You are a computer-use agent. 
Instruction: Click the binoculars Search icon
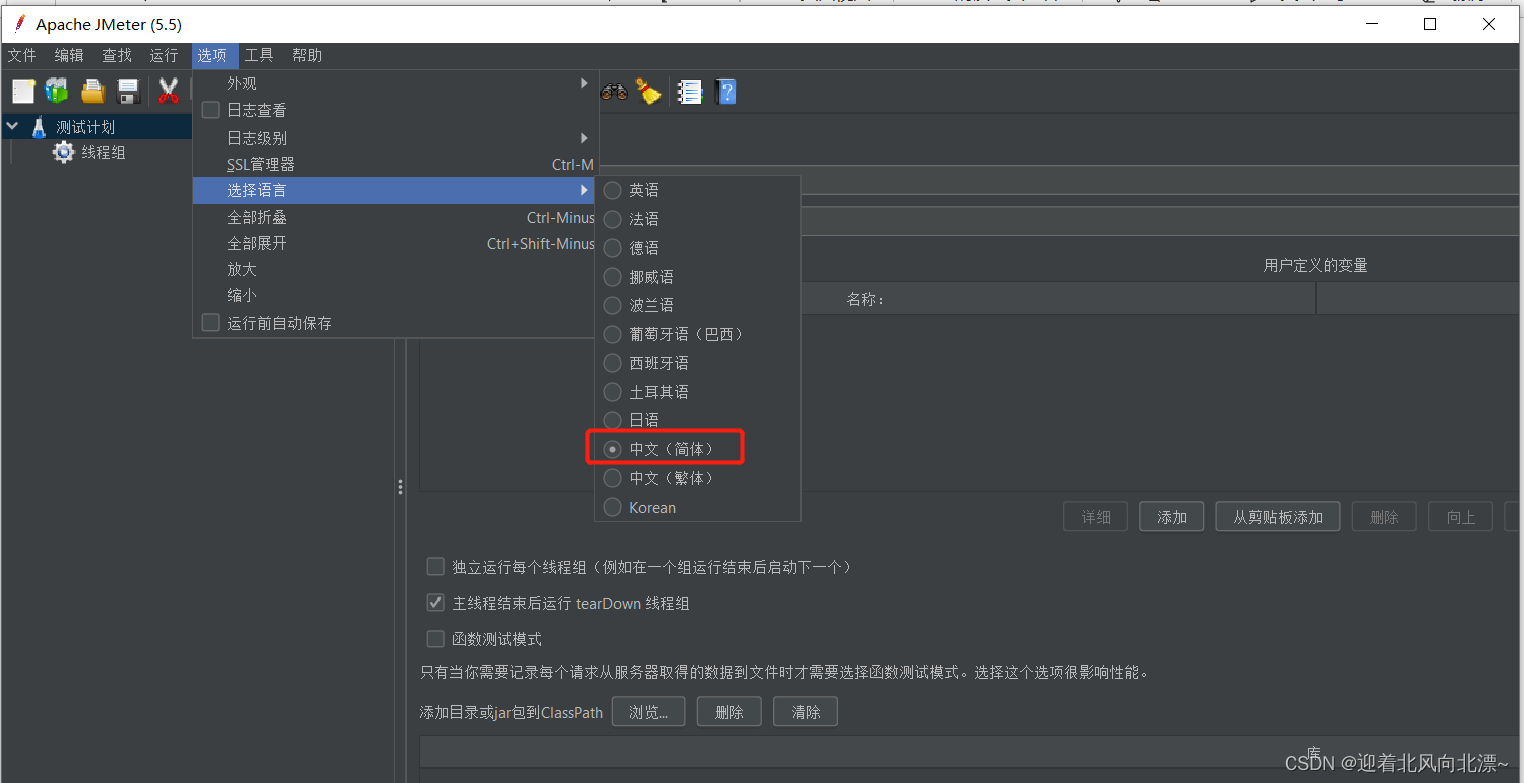(x=613, y=92)
